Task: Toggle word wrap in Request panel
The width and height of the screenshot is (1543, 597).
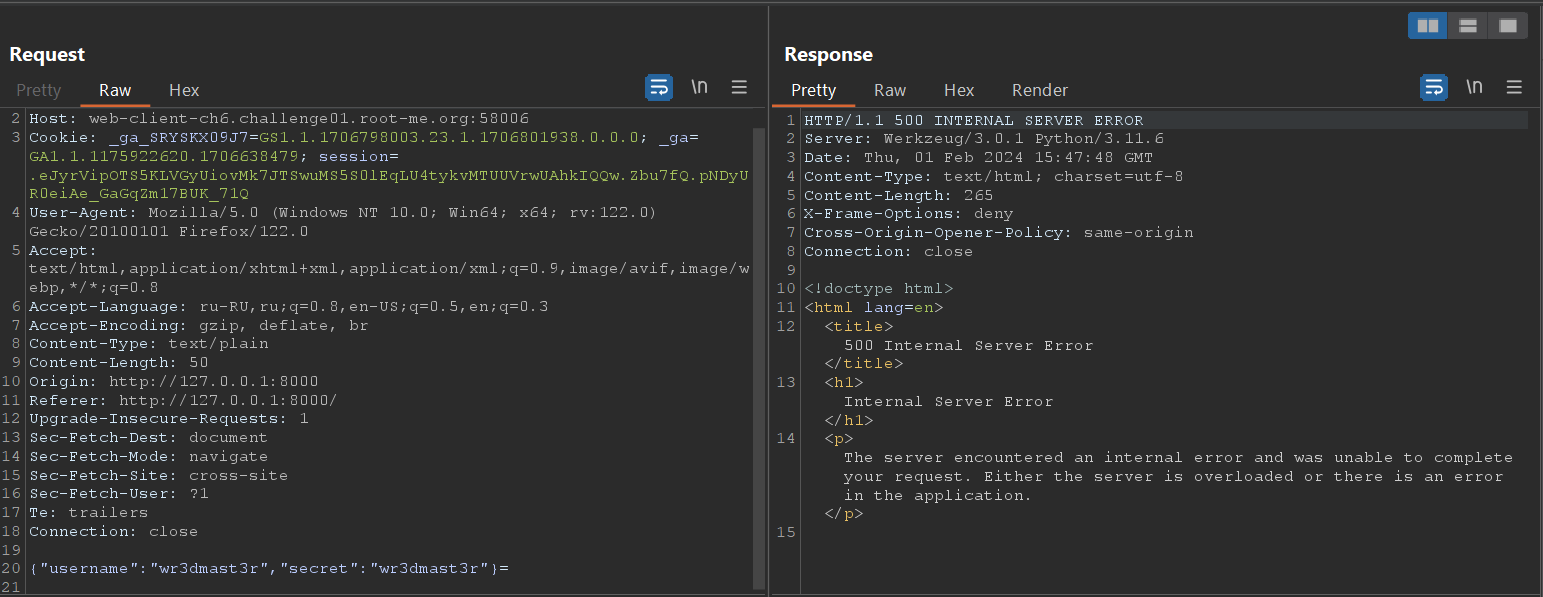Action: [659, 88]
